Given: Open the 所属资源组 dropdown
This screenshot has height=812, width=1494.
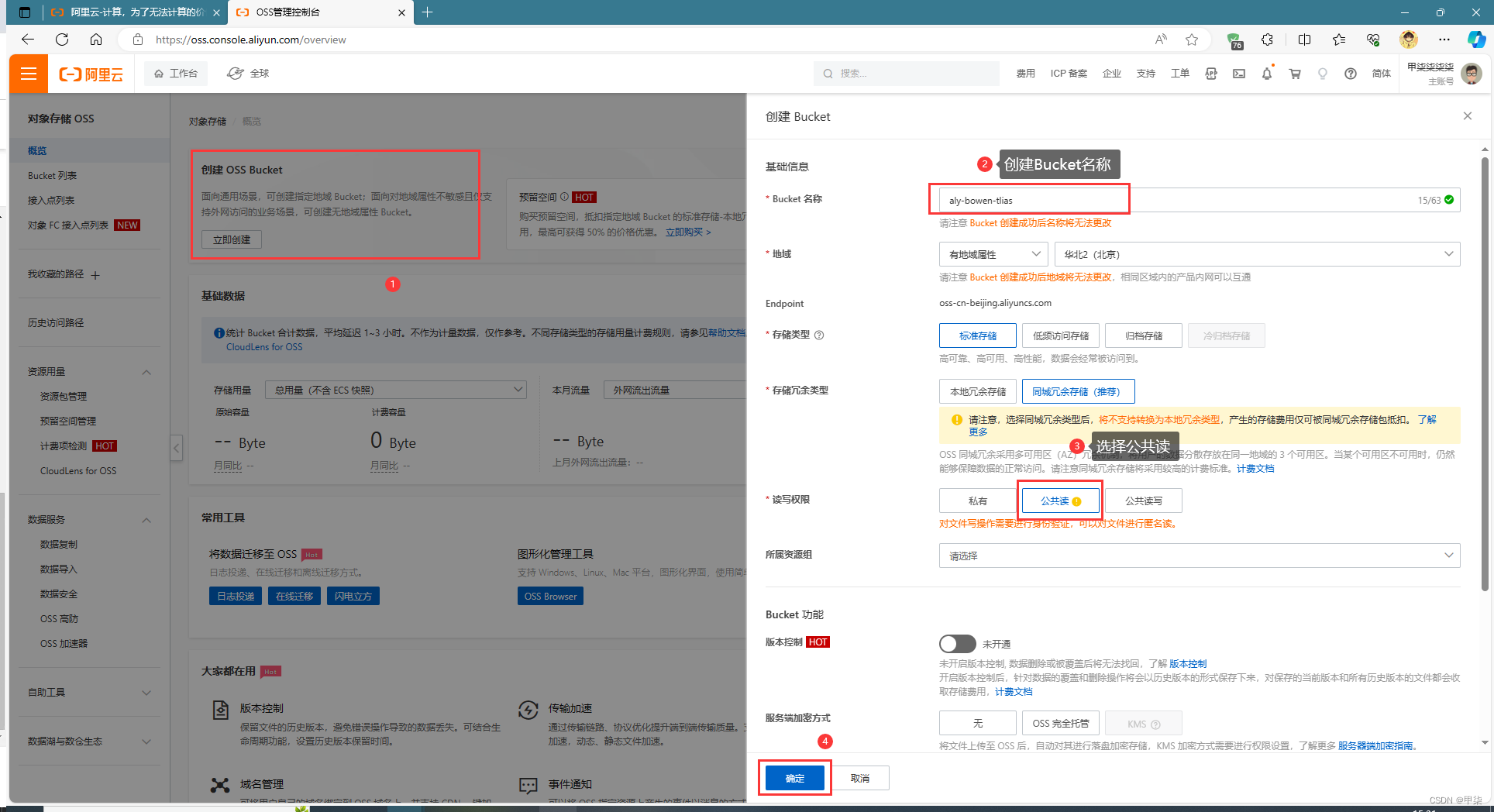Looking at the screenshot, I should click(x=1200, y=556).
